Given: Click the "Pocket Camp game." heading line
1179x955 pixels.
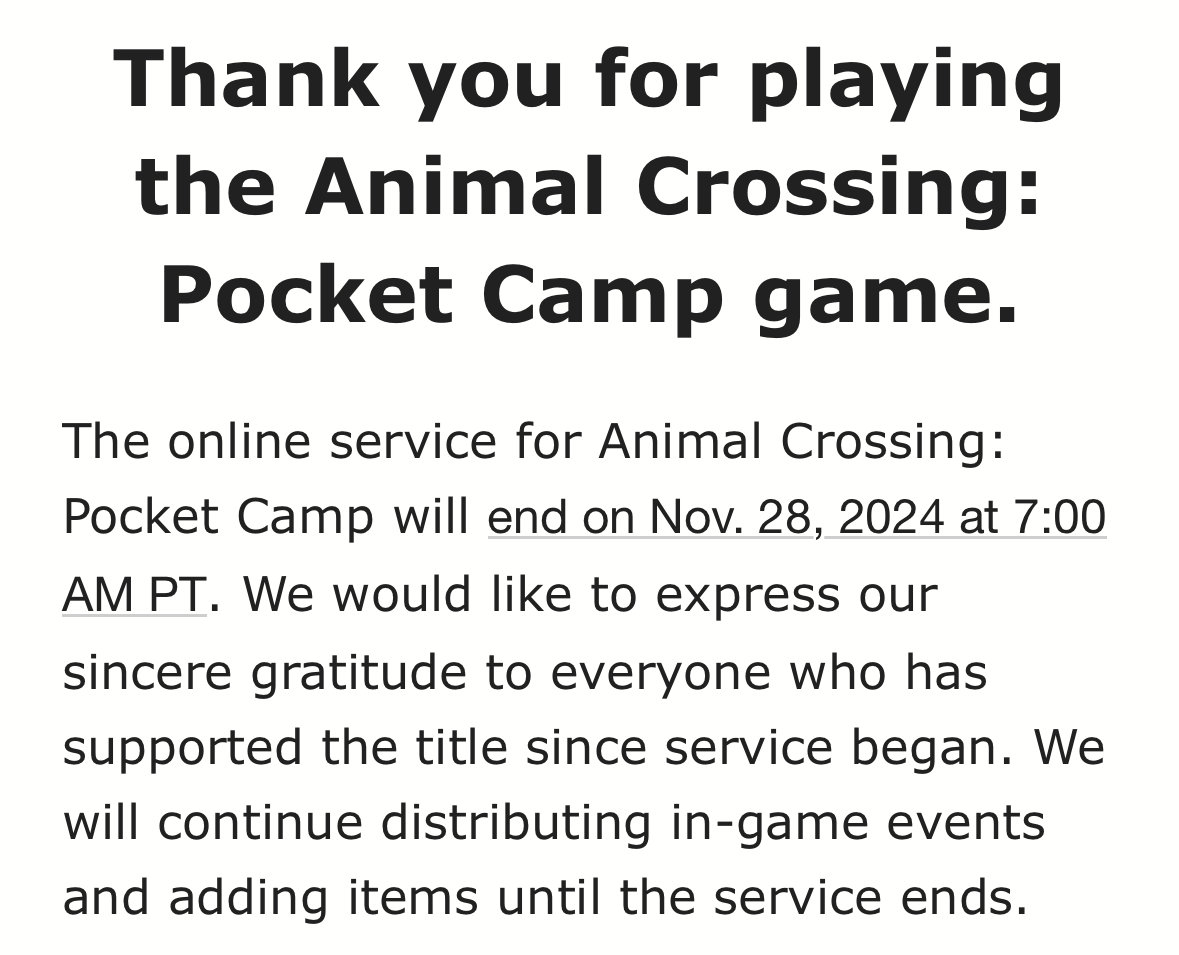Looking at the screenshot, I should coord(588,296).
